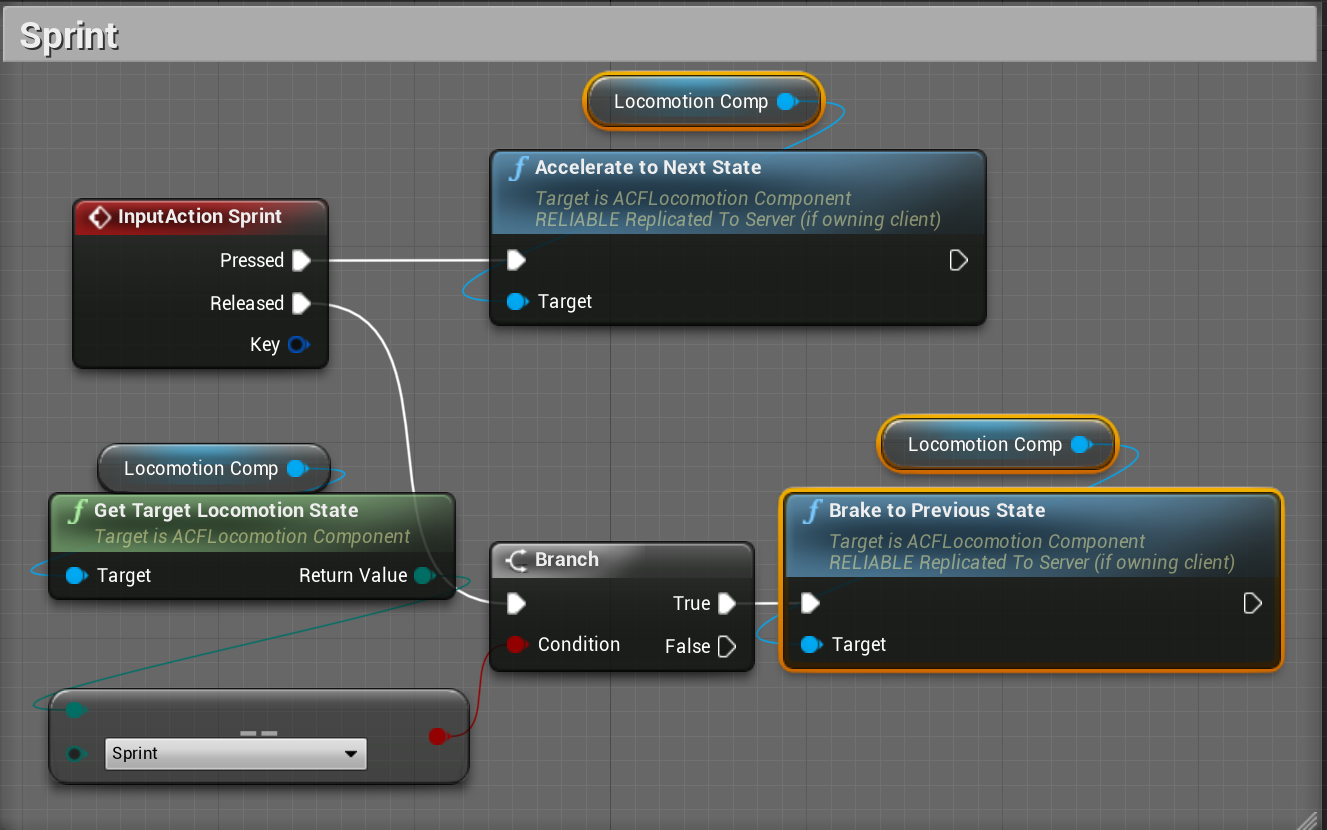The height and width of the screenshot is (830, 1327).
Task: Select the Branch node title
Action: [567, 560]
